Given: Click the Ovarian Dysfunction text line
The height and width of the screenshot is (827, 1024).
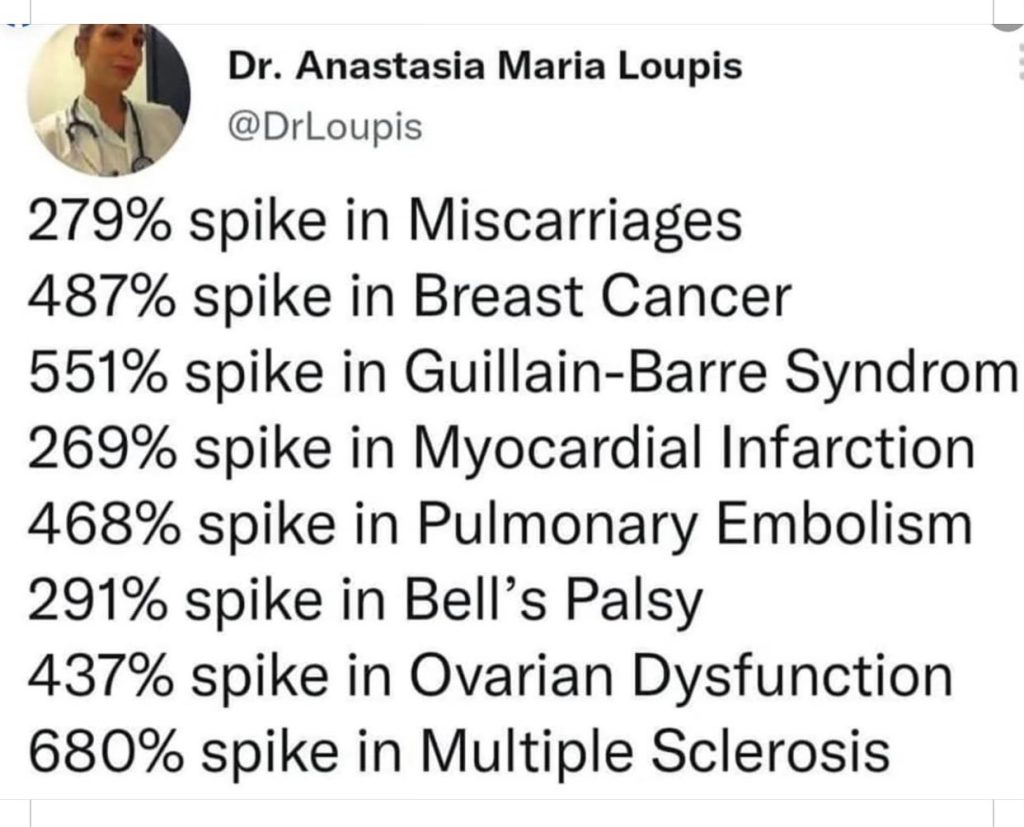Looking at the screenshot, I should coord(489,675).
